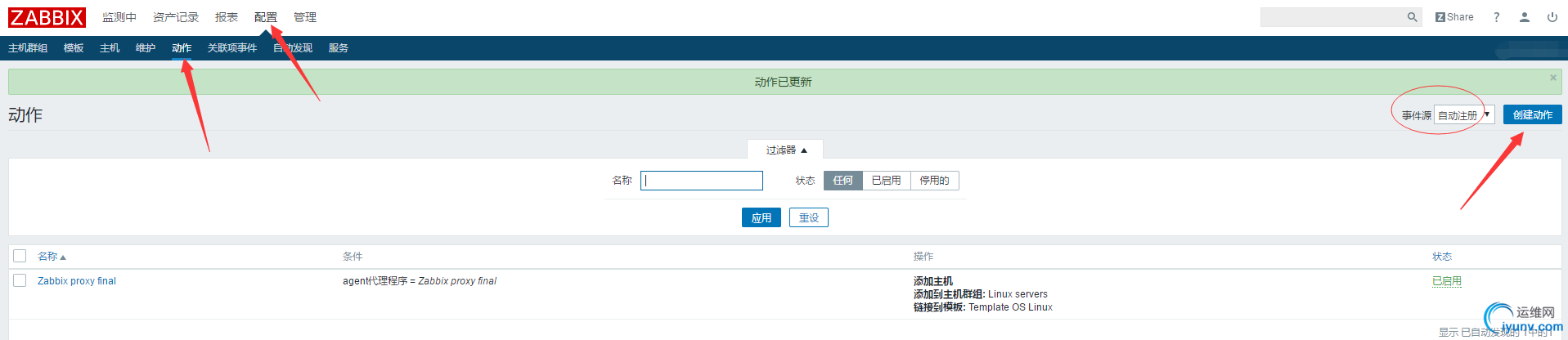Image resolution: width=1568 pixels, height=340 pixels.
Task: Select the 已启用 status filter option
Action: pyautogui.click(x=887, y=181)
